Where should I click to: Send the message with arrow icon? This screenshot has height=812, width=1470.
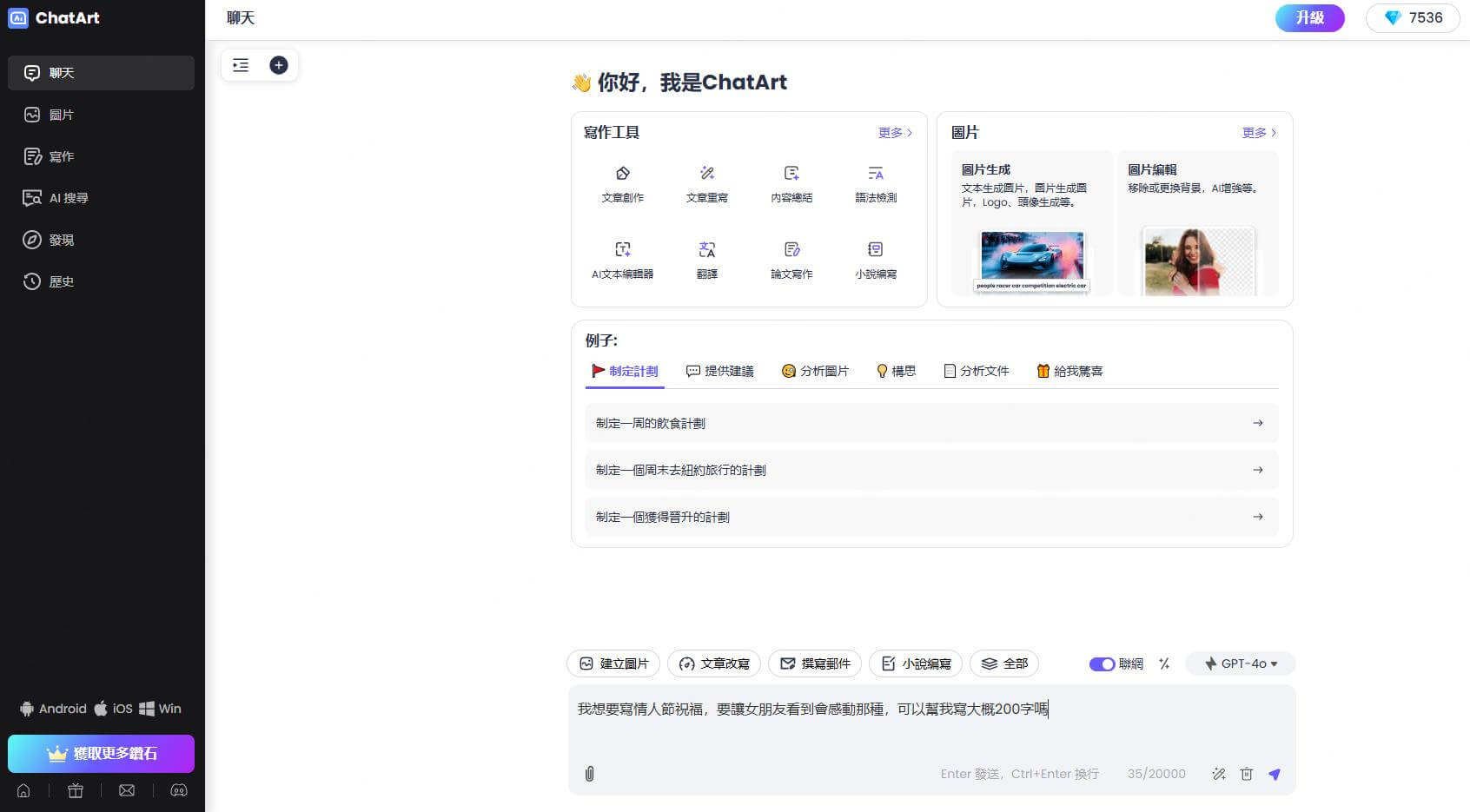pos(1275,774)
